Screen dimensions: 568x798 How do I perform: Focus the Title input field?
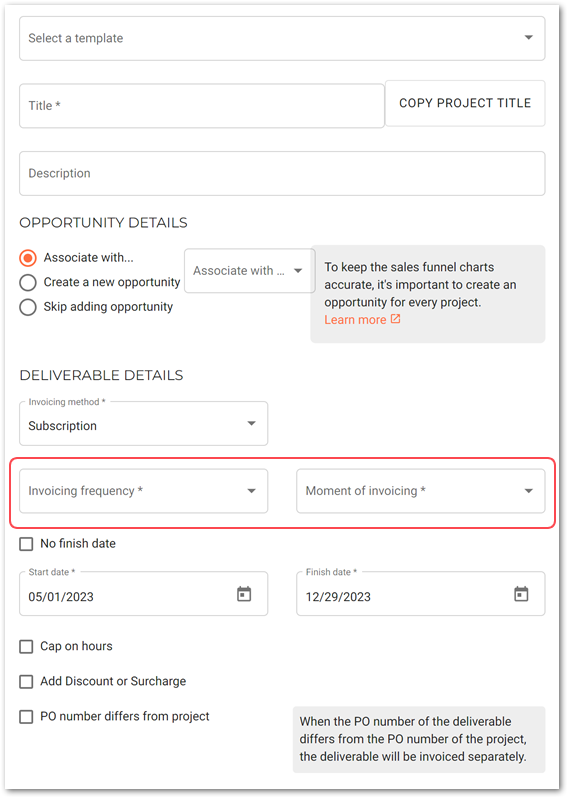coord(202,106)
